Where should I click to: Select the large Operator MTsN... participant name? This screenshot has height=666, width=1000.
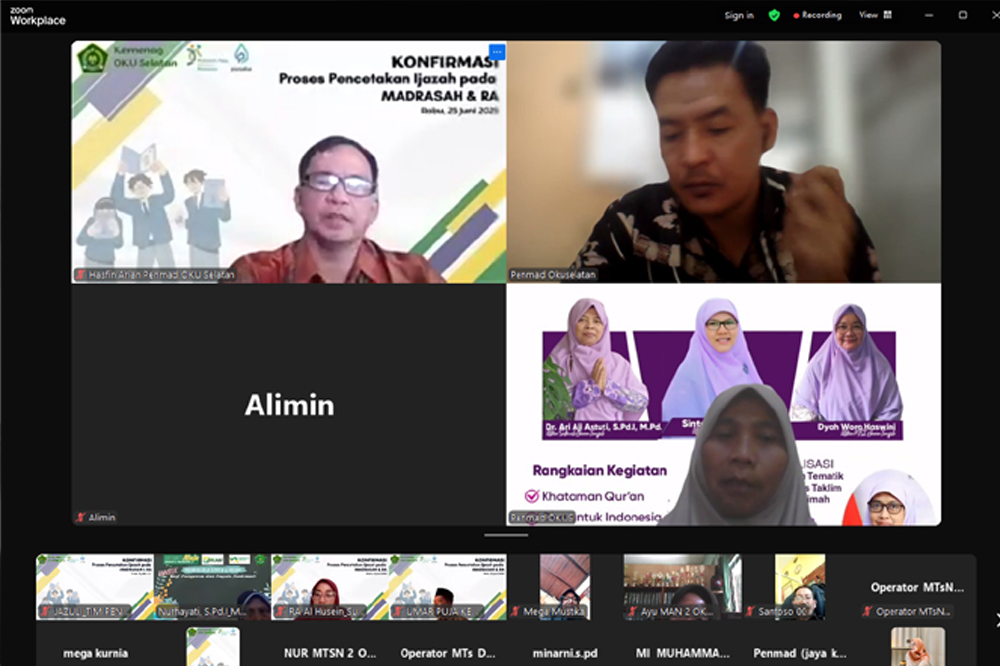pyautogui.click(x=917, y=587)
